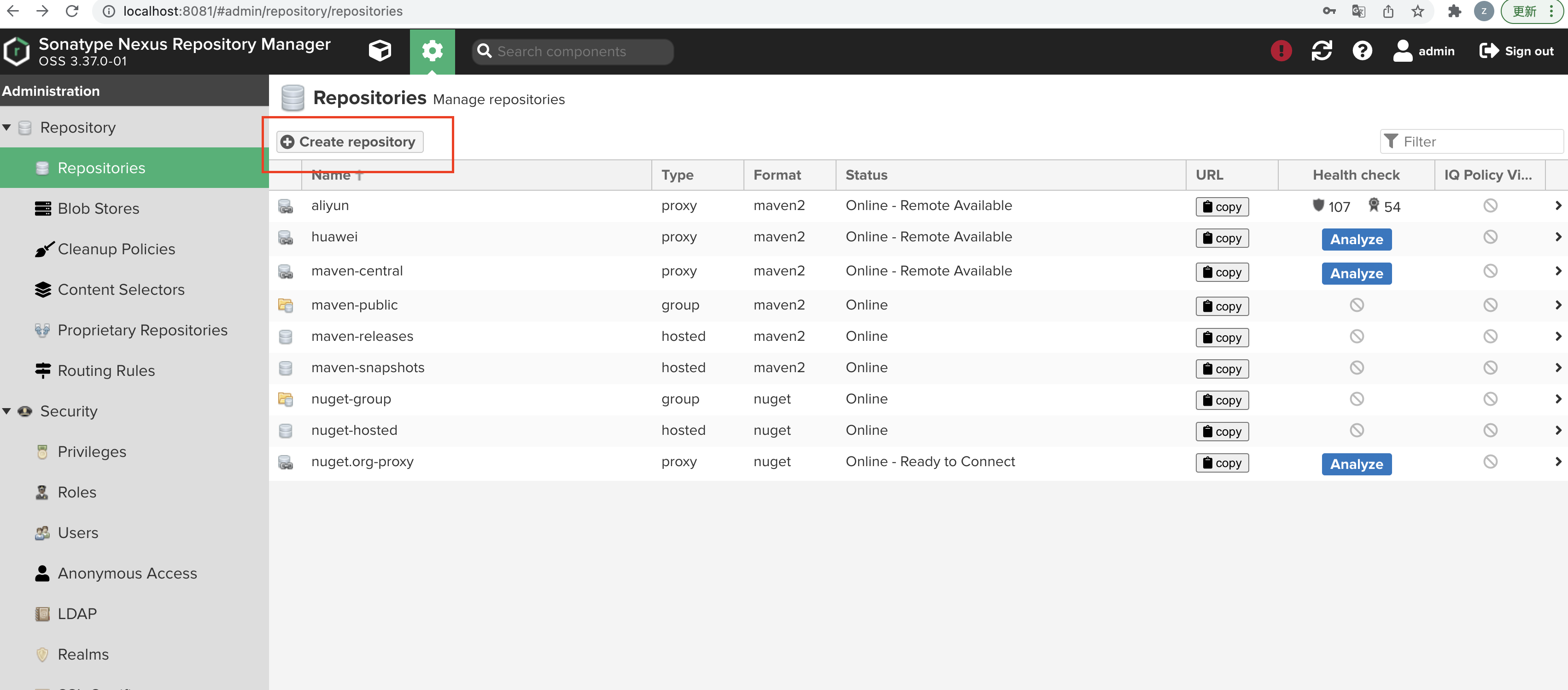Open Blob Stores in the sidebar

pyautogui.click(x=134, y=208)
